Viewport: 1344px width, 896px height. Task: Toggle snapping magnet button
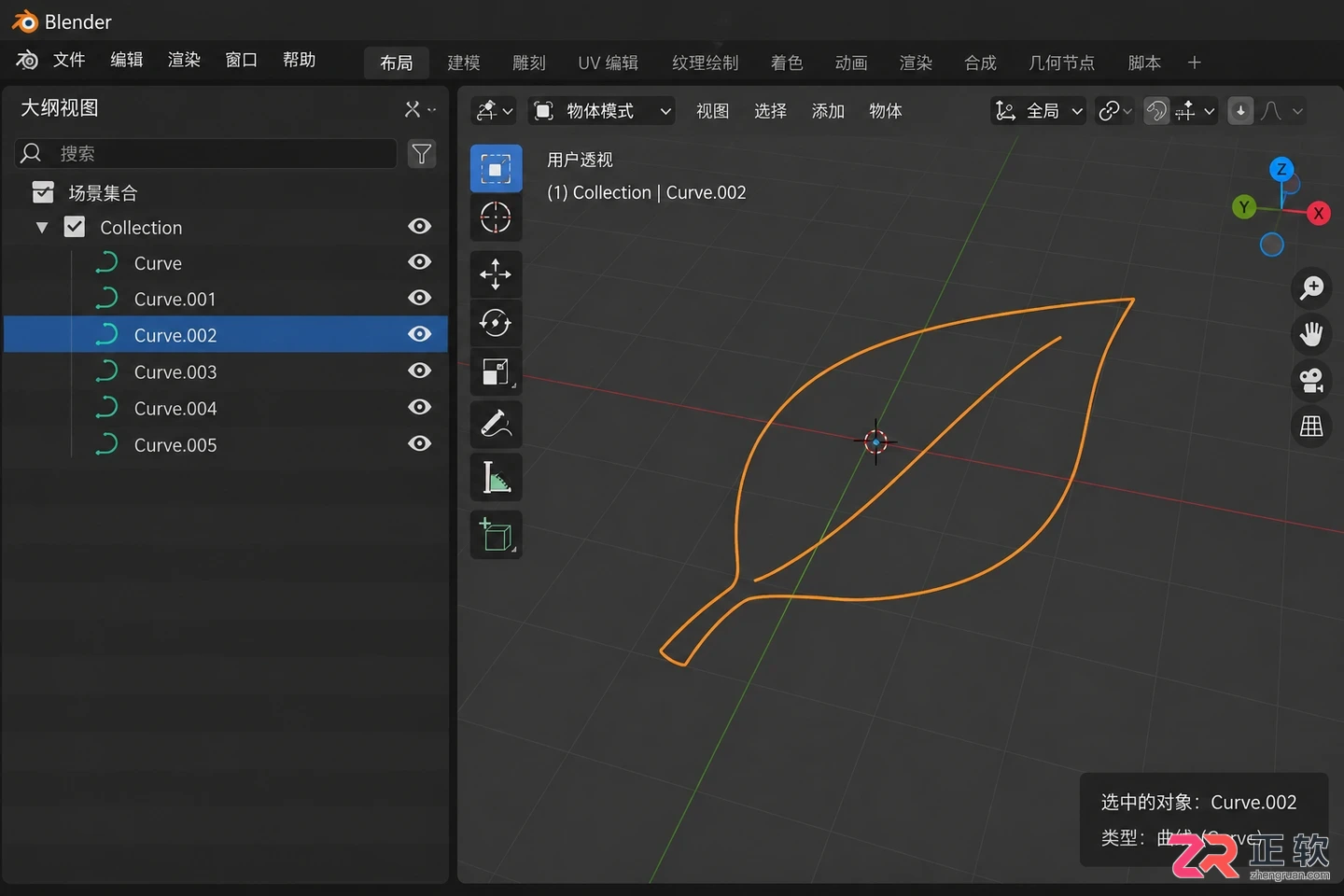(1156, 111)
